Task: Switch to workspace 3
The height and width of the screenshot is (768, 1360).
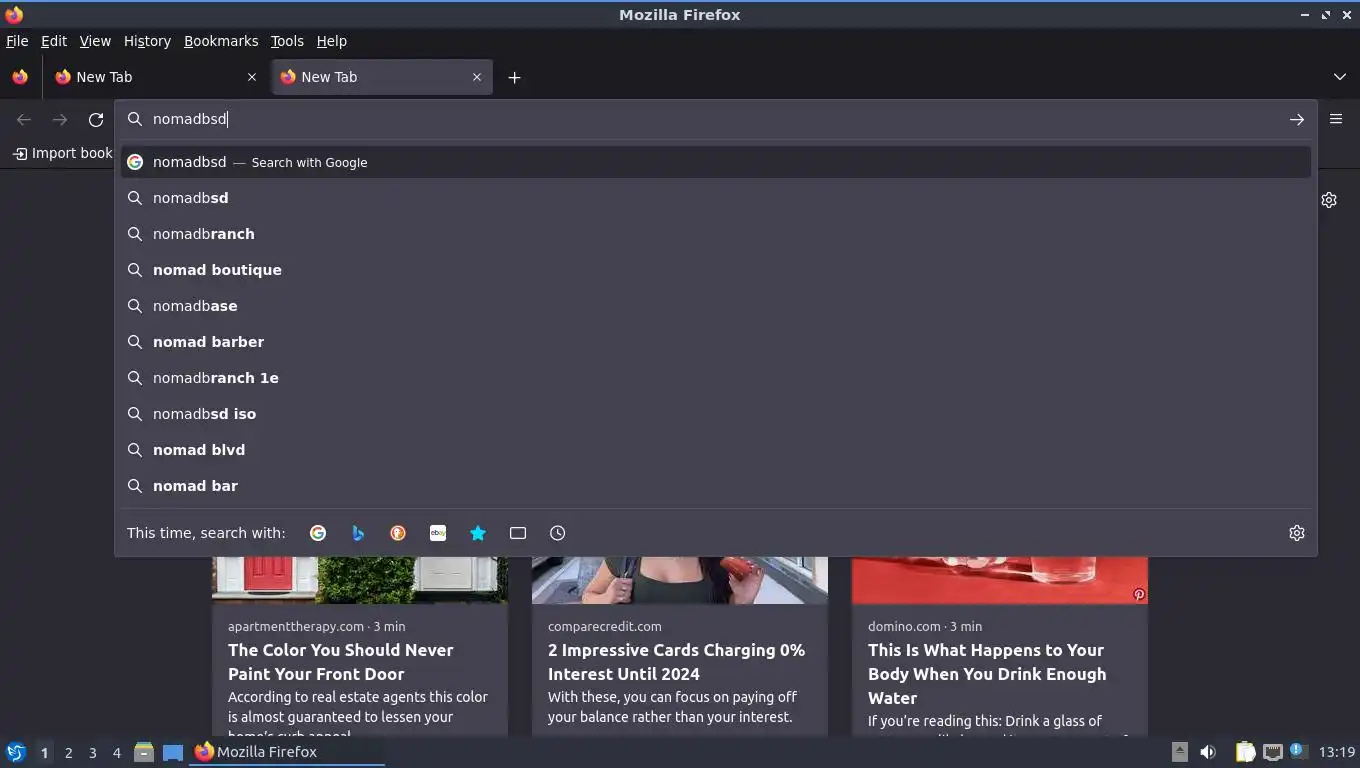Action: click(x=92, y=753)
